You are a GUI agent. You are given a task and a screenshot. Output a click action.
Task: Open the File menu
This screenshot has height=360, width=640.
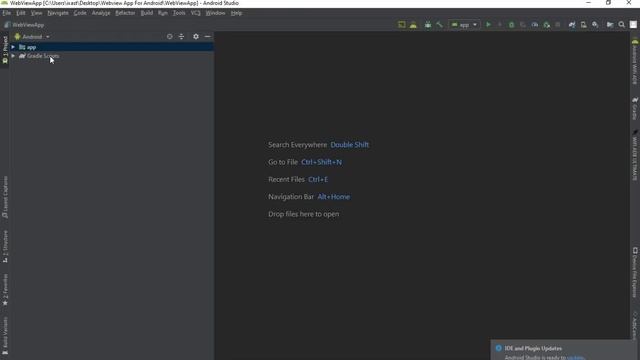pyautogui.click(x=7, y=13)
